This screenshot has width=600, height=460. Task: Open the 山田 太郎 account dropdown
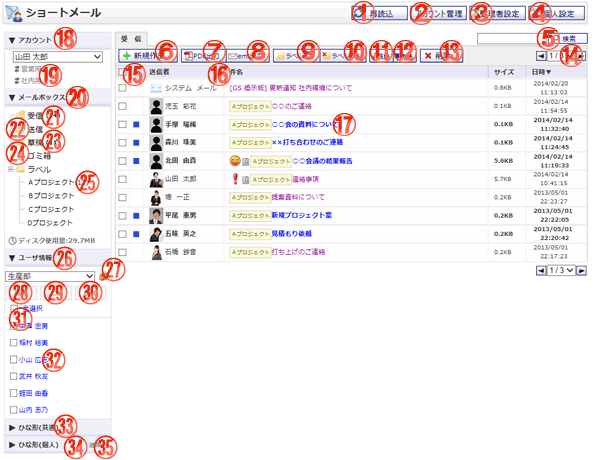58,58
